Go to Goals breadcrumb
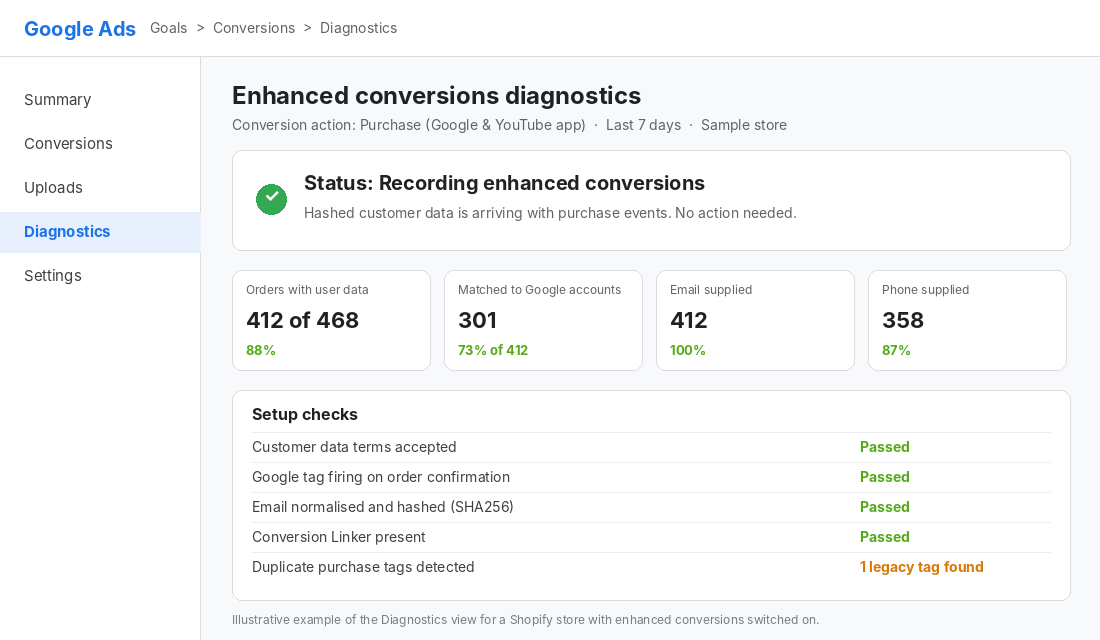The height and width of the screenshot is (640, 1100). (168, 28)
